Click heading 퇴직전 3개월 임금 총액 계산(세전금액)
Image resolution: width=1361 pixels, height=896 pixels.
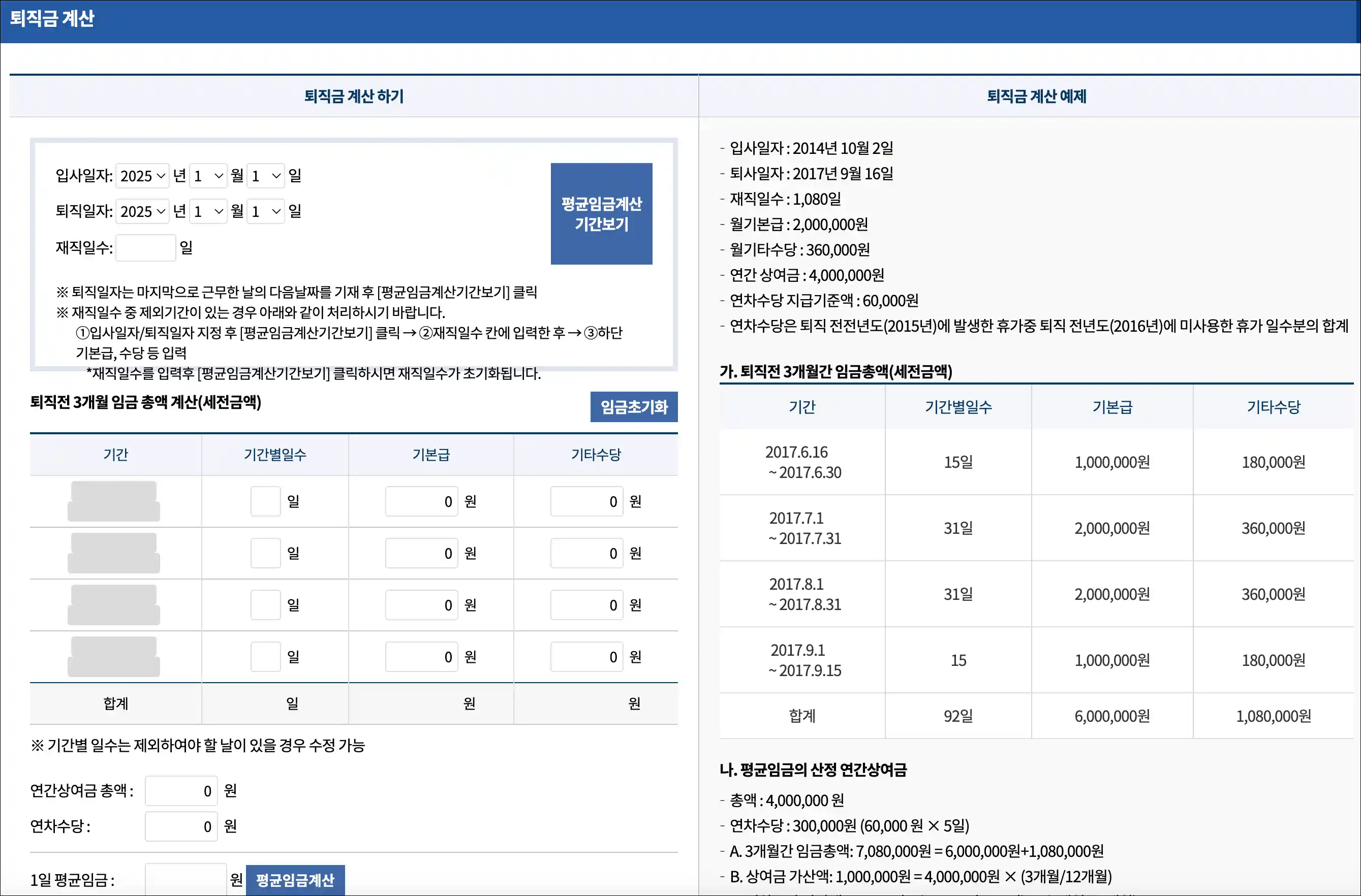146,402
